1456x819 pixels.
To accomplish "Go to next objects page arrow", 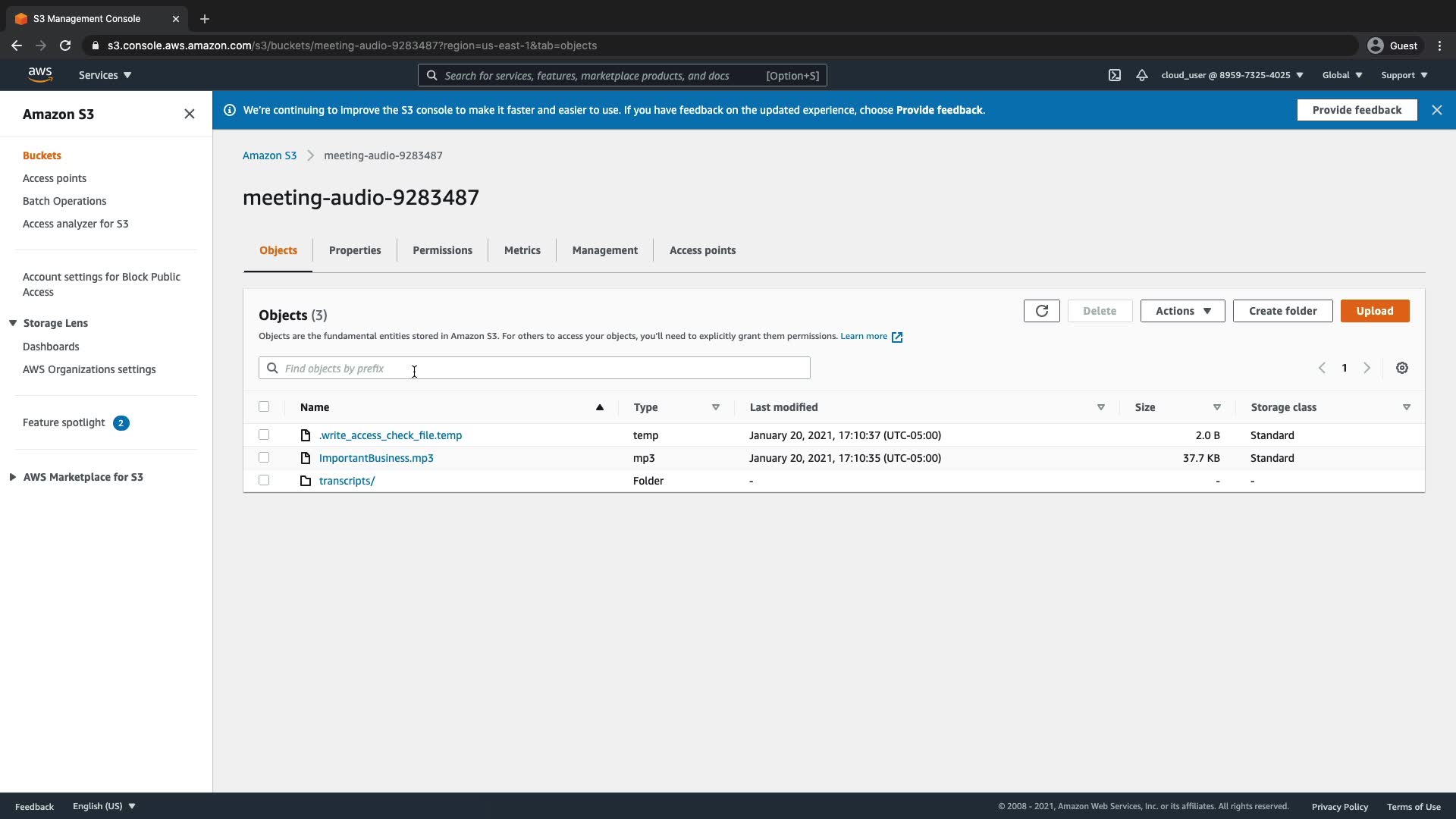I will coord(1367,368).
